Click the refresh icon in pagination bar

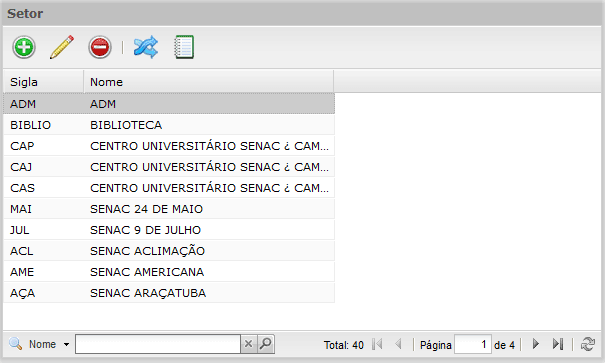[588, 344]
